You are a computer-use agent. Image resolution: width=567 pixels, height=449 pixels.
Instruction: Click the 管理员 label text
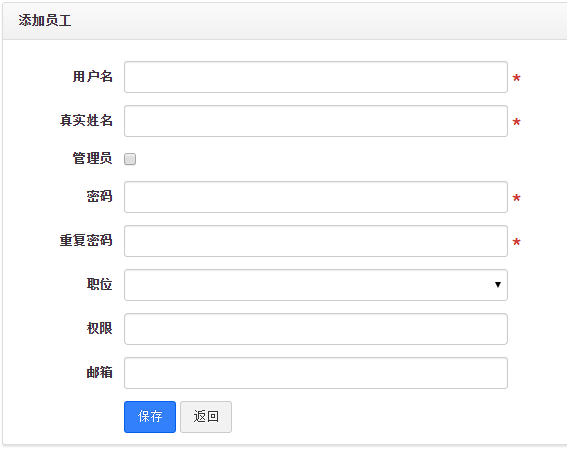[92, 158]
